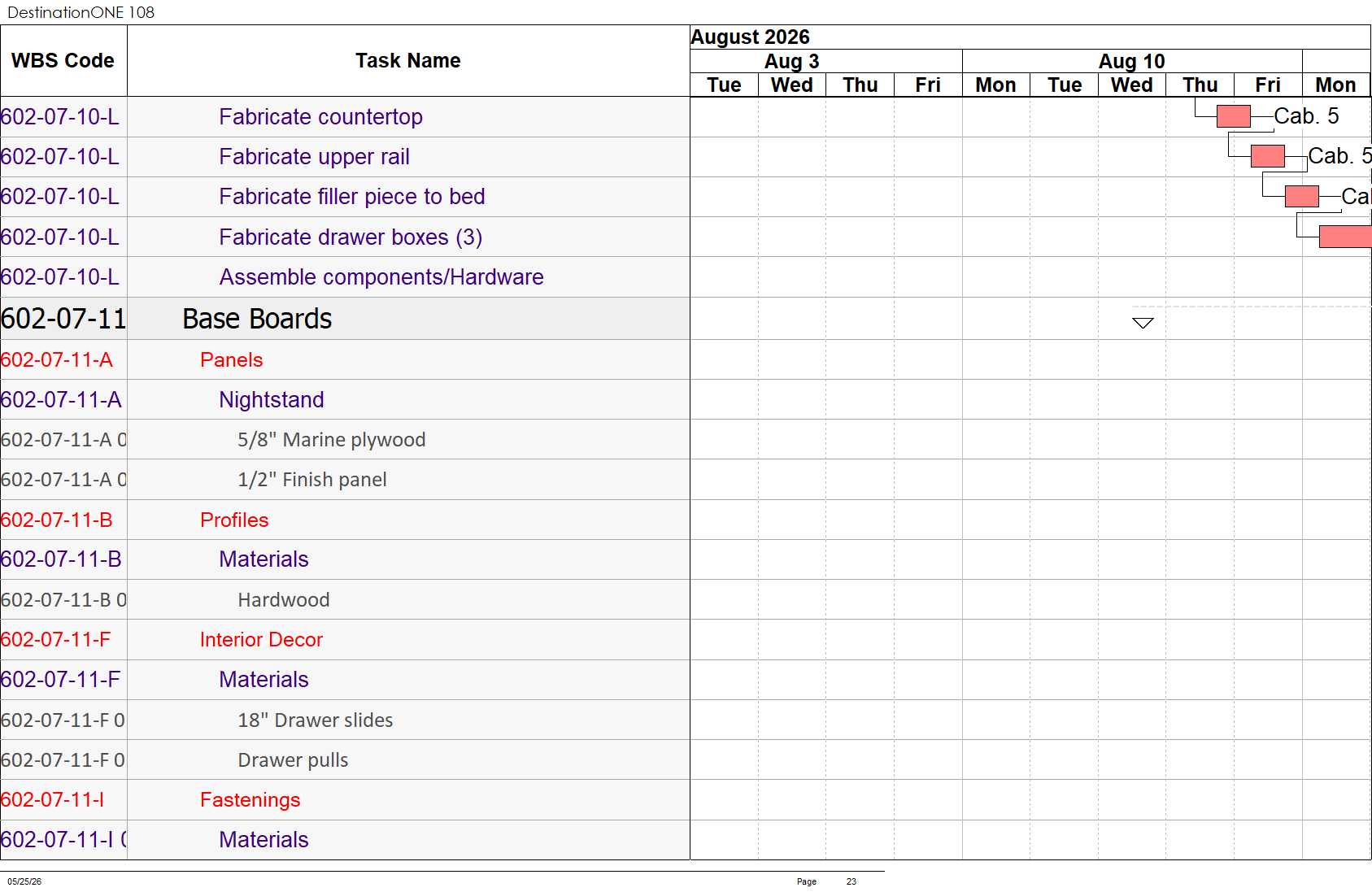Click the 05/25/26 date in footer

click(24, 881)
